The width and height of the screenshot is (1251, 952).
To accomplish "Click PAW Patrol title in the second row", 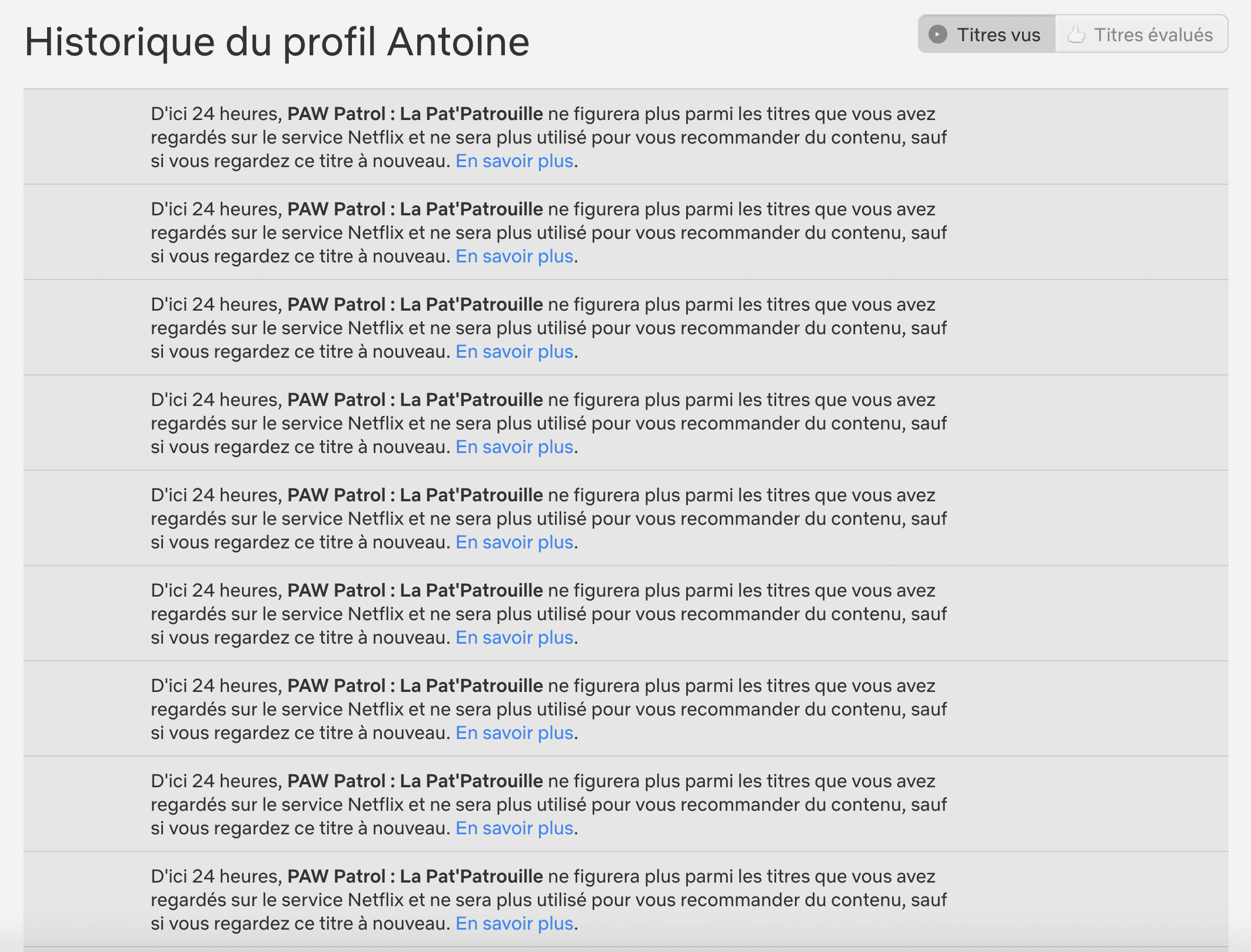I will coord(415,209).
